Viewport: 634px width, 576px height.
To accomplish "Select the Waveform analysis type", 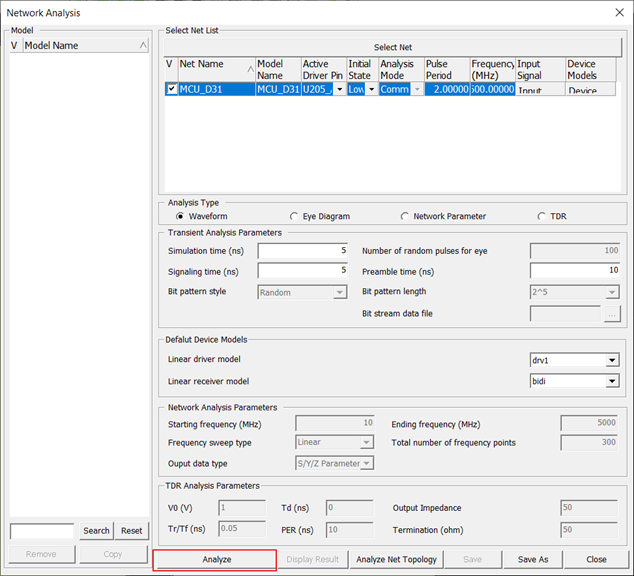I will tap(181, 216).
